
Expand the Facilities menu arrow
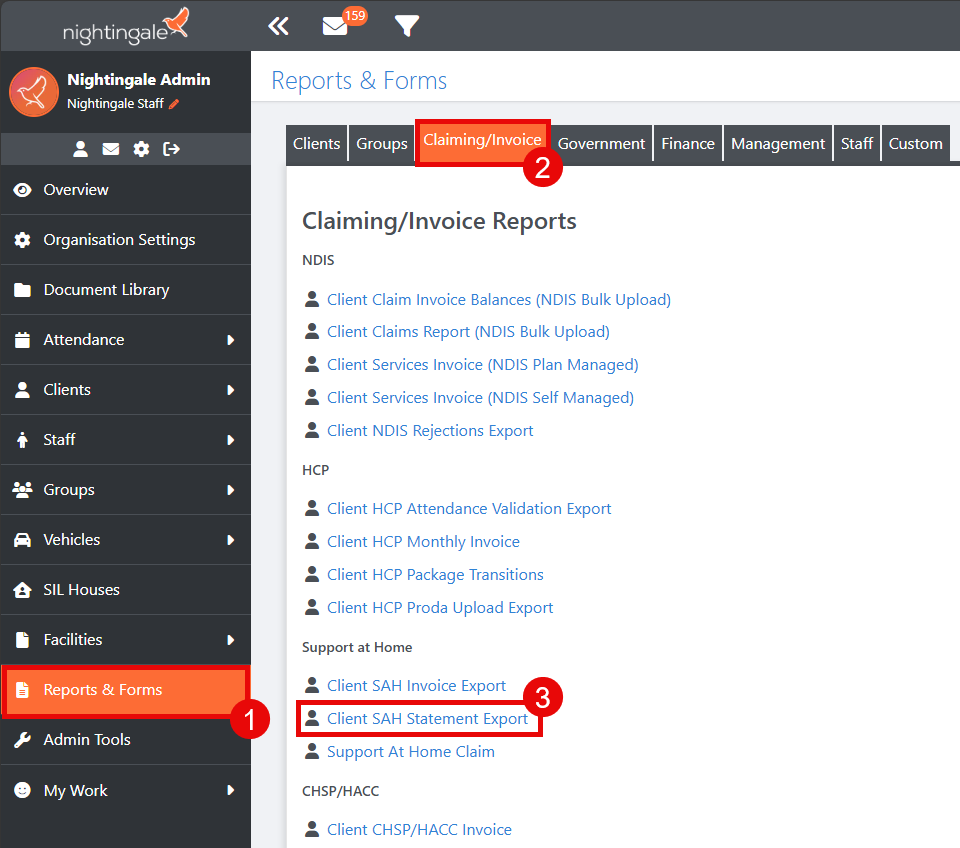click(231, 640)
